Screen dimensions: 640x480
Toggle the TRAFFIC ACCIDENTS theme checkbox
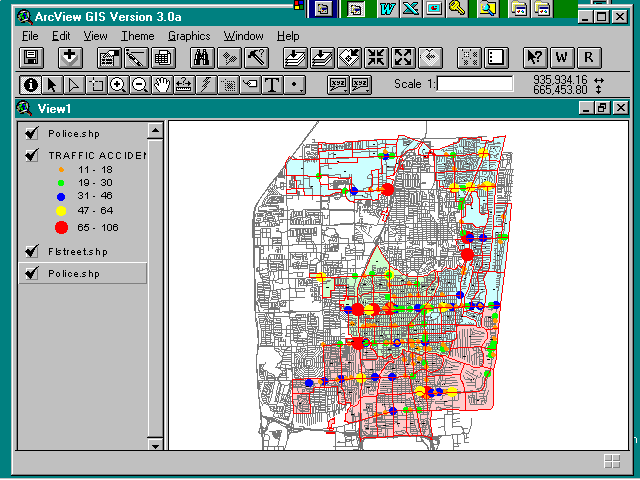click(x=32, y=156)
